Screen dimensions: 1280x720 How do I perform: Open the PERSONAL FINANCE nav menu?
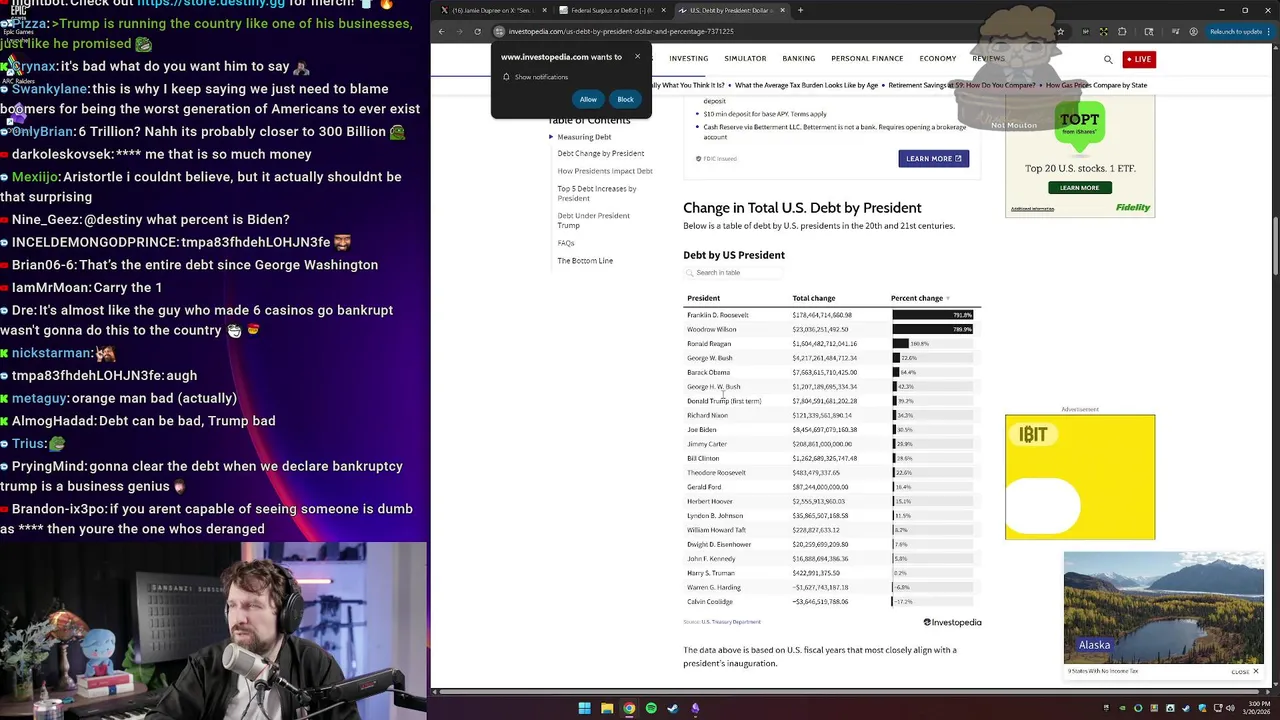867,59
